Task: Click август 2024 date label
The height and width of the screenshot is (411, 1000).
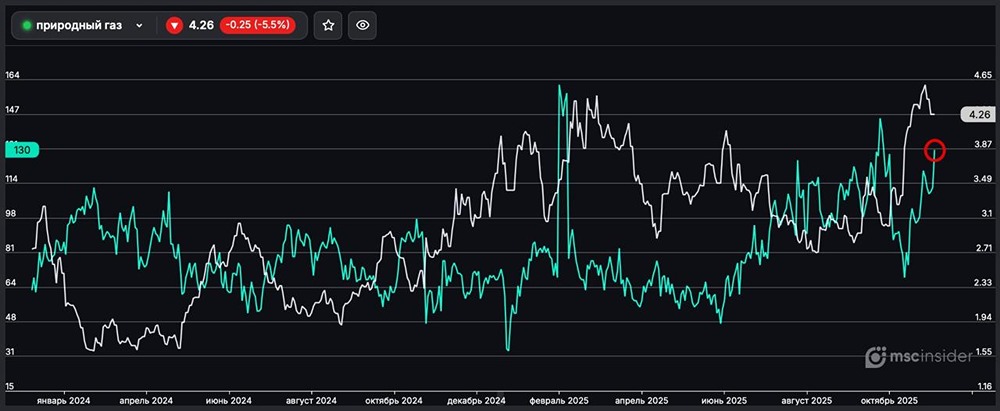Action: (311, 400)
